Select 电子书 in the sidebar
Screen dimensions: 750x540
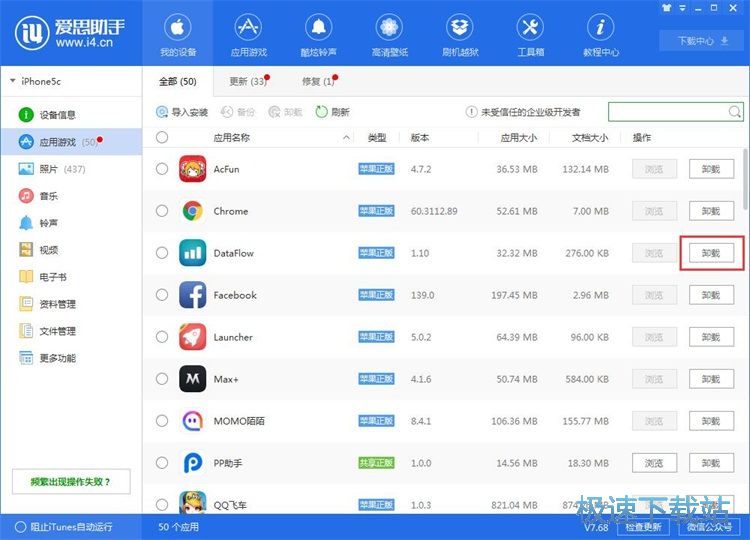(72, 277)
